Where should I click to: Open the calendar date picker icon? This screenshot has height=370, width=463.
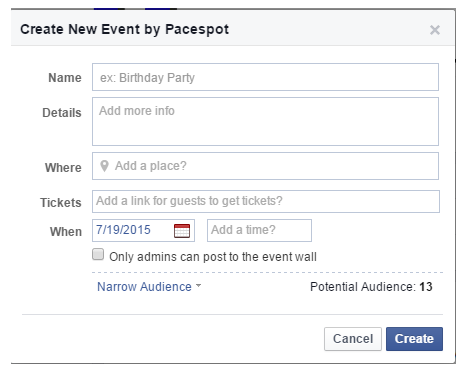tap(182, 231)
